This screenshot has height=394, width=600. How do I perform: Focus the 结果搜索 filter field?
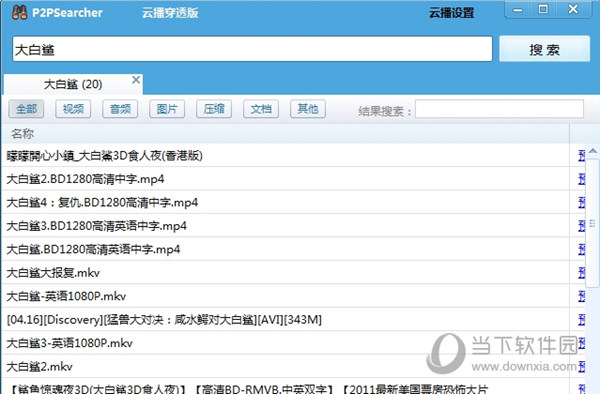pos(499,109)
